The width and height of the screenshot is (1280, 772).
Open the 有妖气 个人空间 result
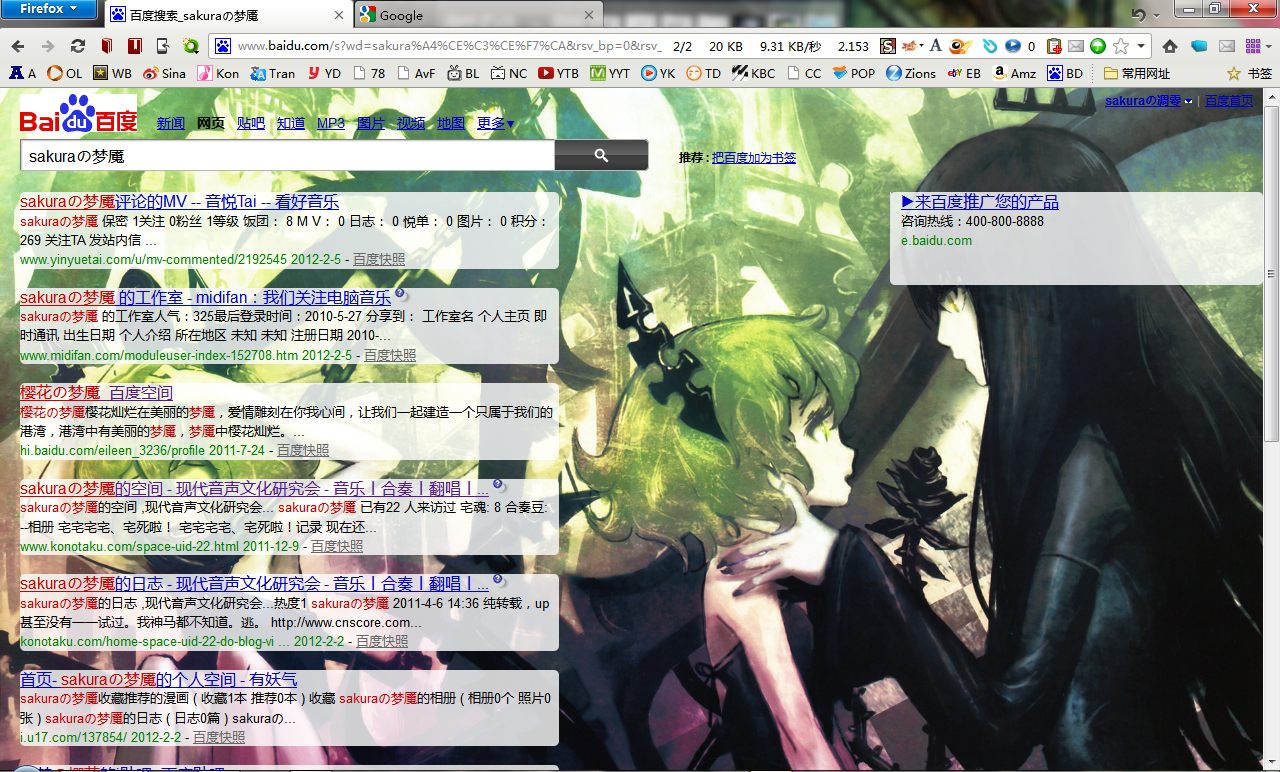click(158, 680)
